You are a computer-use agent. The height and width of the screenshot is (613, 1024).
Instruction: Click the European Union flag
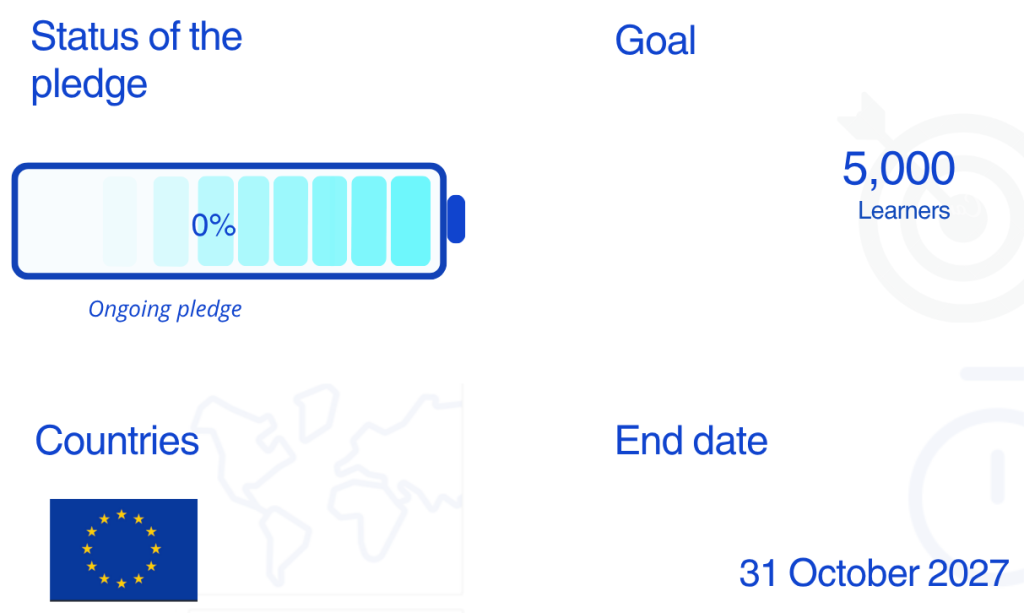pyautogui.click(x=124, y=549)
